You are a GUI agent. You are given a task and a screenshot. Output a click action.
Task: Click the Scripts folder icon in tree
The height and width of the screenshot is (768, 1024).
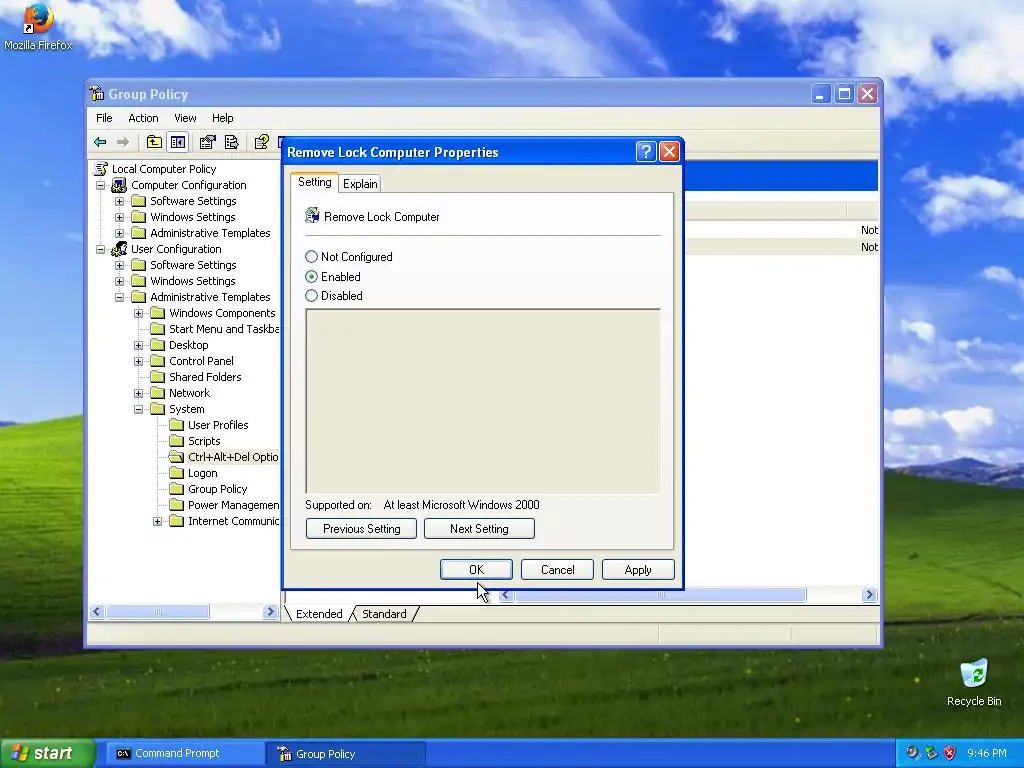[x=176, y=441]
